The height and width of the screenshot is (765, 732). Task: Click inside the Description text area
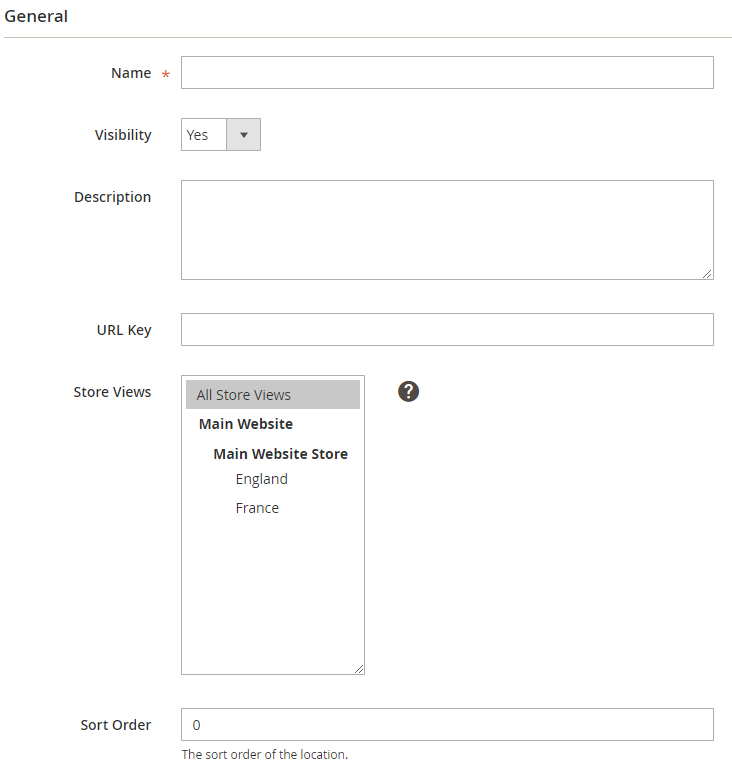[x=447, y=230]
